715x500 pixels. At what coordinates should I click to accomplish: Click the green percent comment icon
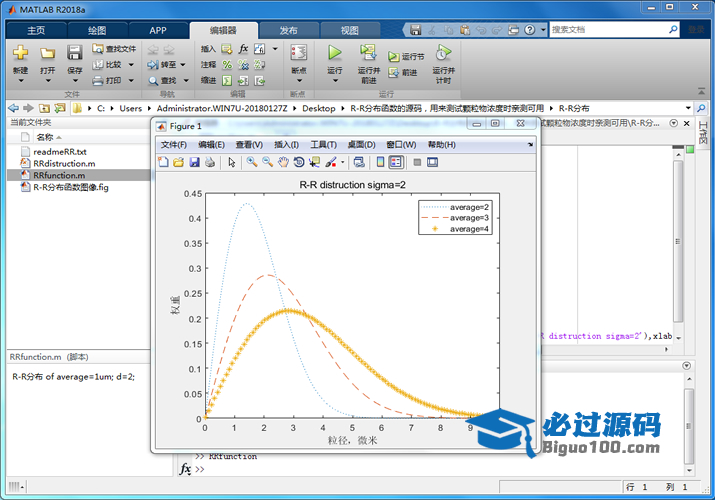click(227, 65)
